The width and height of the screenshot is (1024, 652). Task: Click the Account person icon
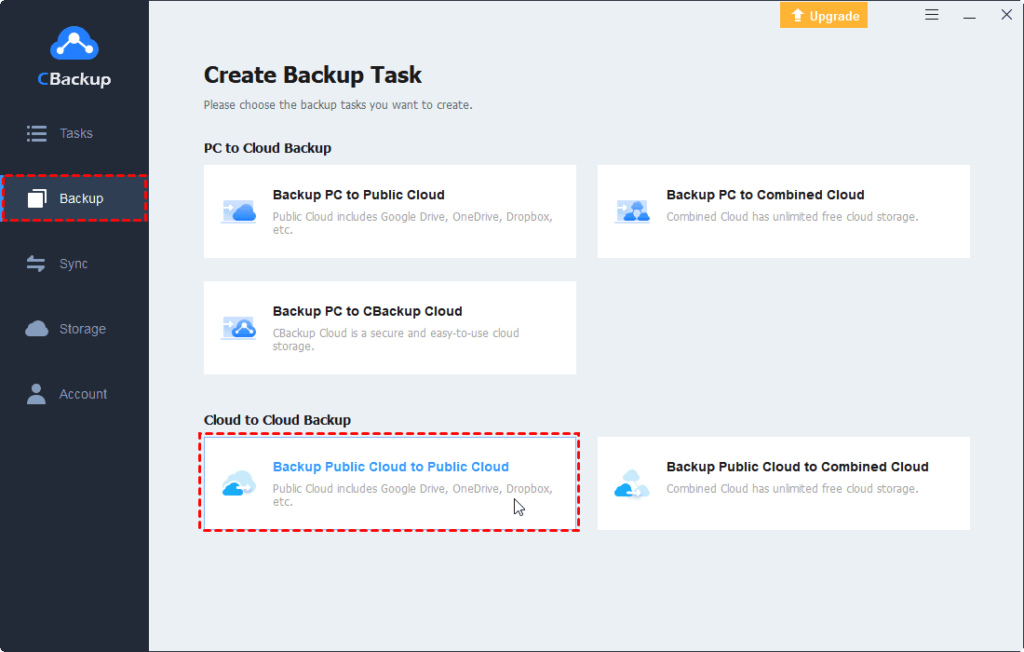coord(37,394)
